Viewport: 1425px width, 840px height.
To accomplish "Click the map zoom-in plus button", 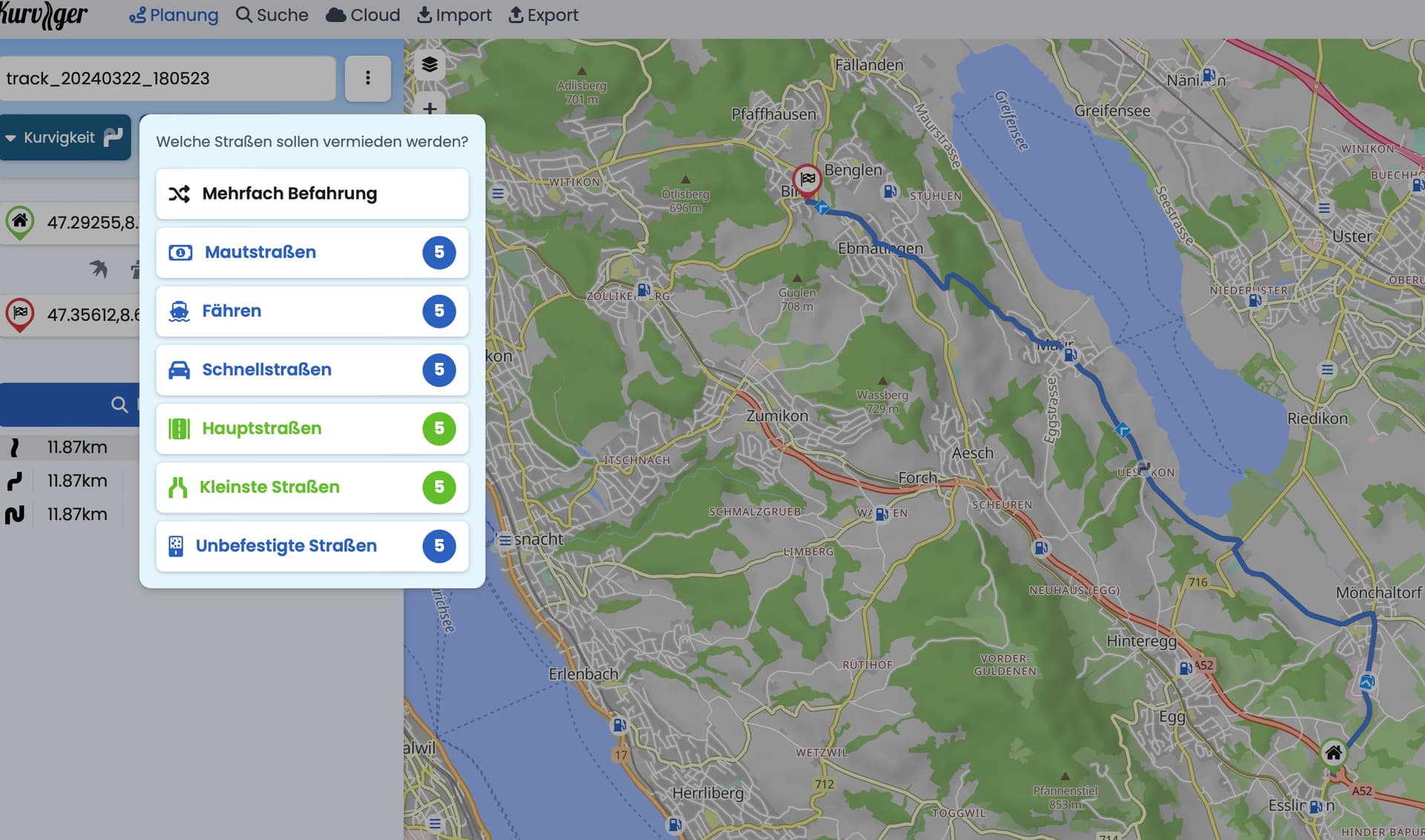I will click(429, 108).
